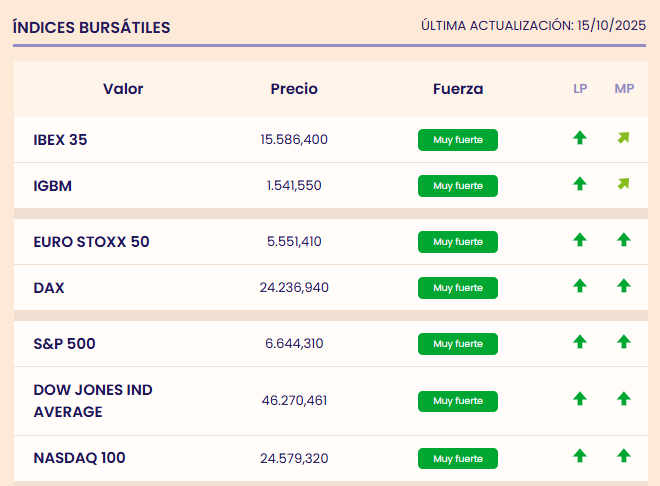Open the NASDAQ 100 index link
Image resolution: width=660 pixels, height=486 pixels.
79,458
